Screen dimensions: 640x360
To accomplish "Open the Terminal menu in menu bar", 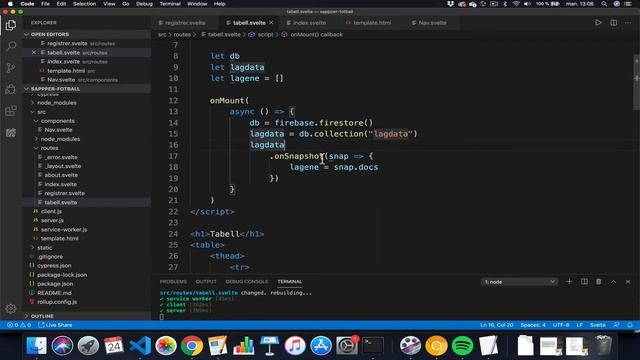I will coord(170,4).
